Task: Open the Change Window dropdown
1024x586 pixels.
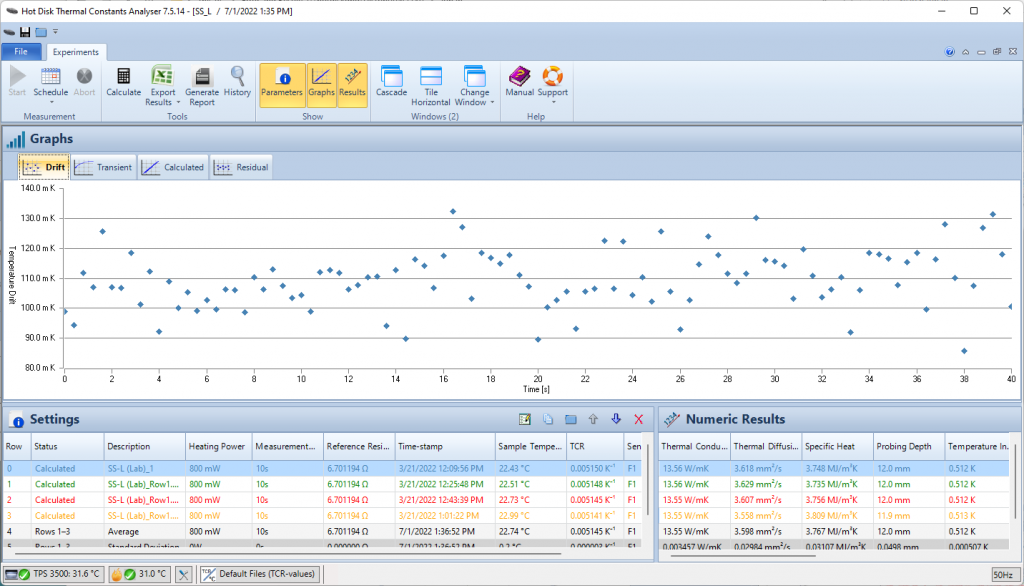Action: pyautogui.click(x=474, y=86)
